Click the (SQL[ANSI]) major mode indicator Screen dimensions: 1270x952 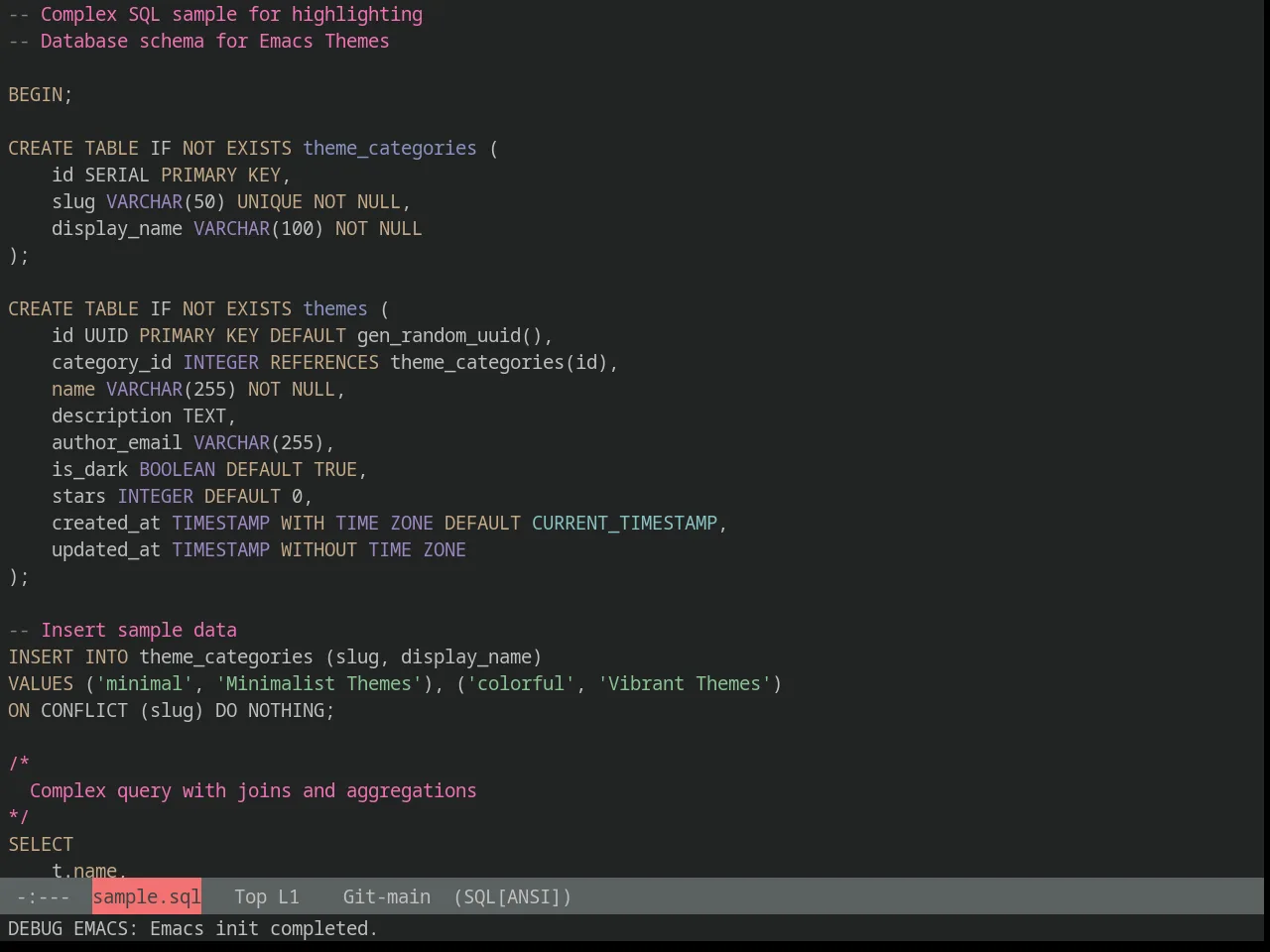[513, 896]
